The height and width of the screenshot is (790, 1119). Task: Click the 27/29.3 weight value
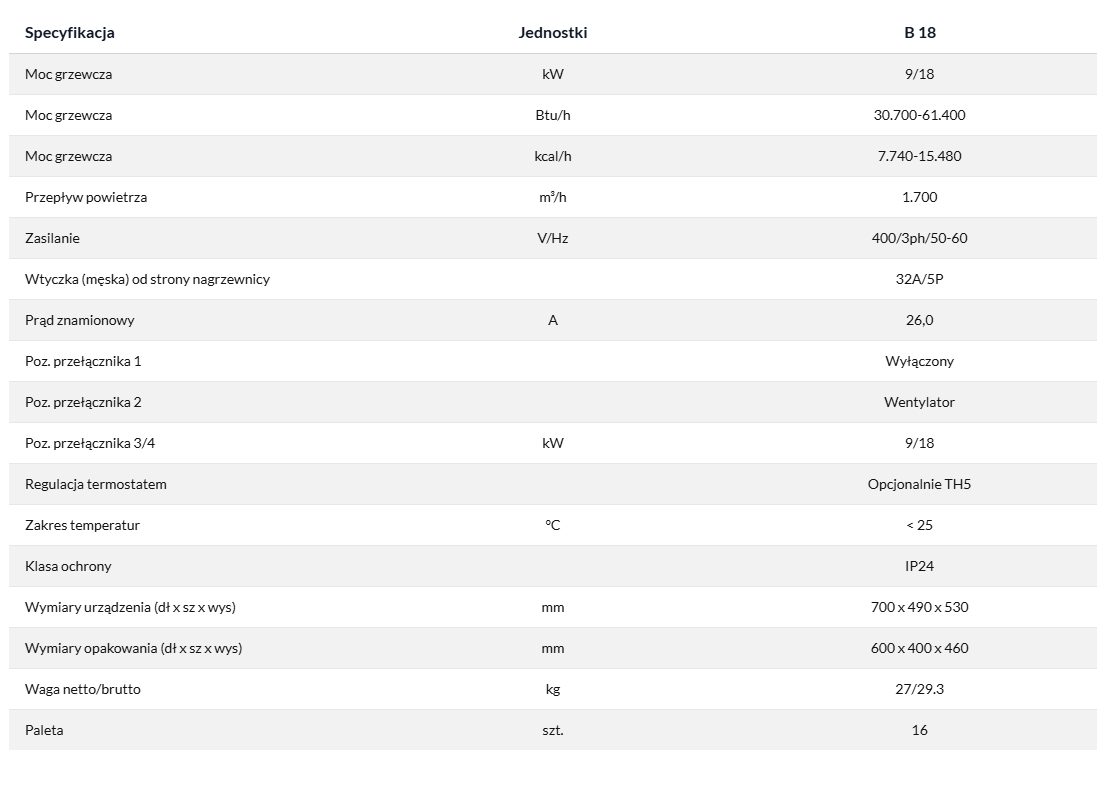click(x=919, y=689)
